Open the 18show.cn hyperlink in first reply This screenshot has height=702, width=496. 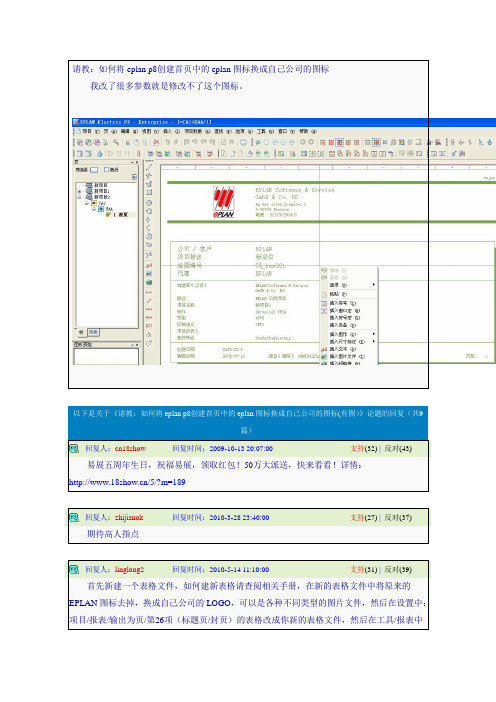click(x=127, y=482)
